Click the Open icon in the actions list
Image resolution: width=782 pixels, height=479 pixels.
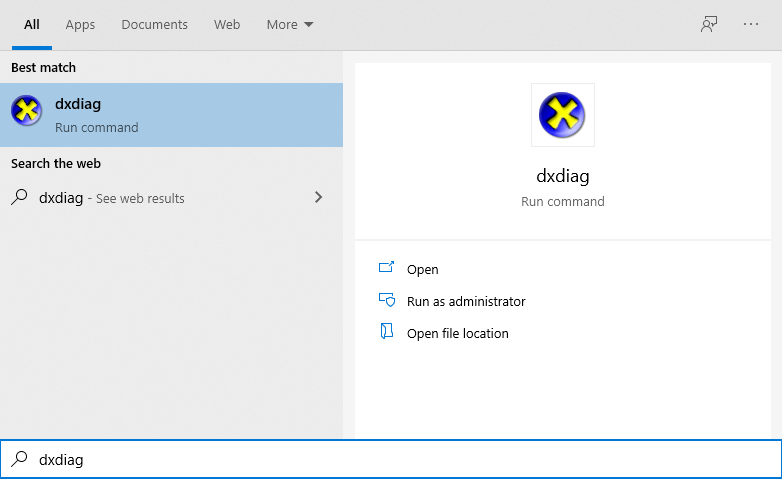387,268
